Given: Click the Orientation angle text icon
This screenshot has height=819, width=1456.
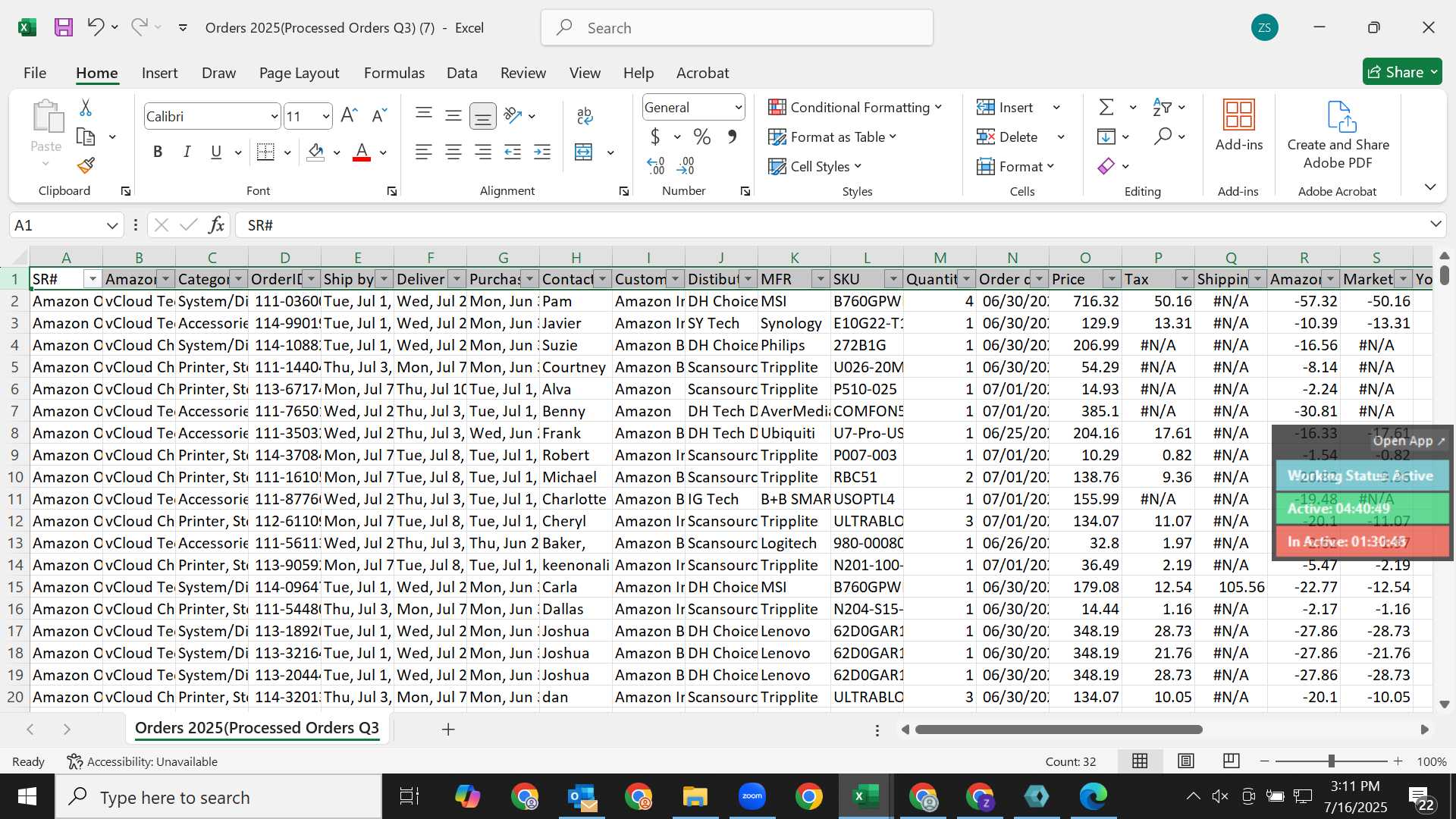Looking at the screenshot, I should (x=513, y=115).
